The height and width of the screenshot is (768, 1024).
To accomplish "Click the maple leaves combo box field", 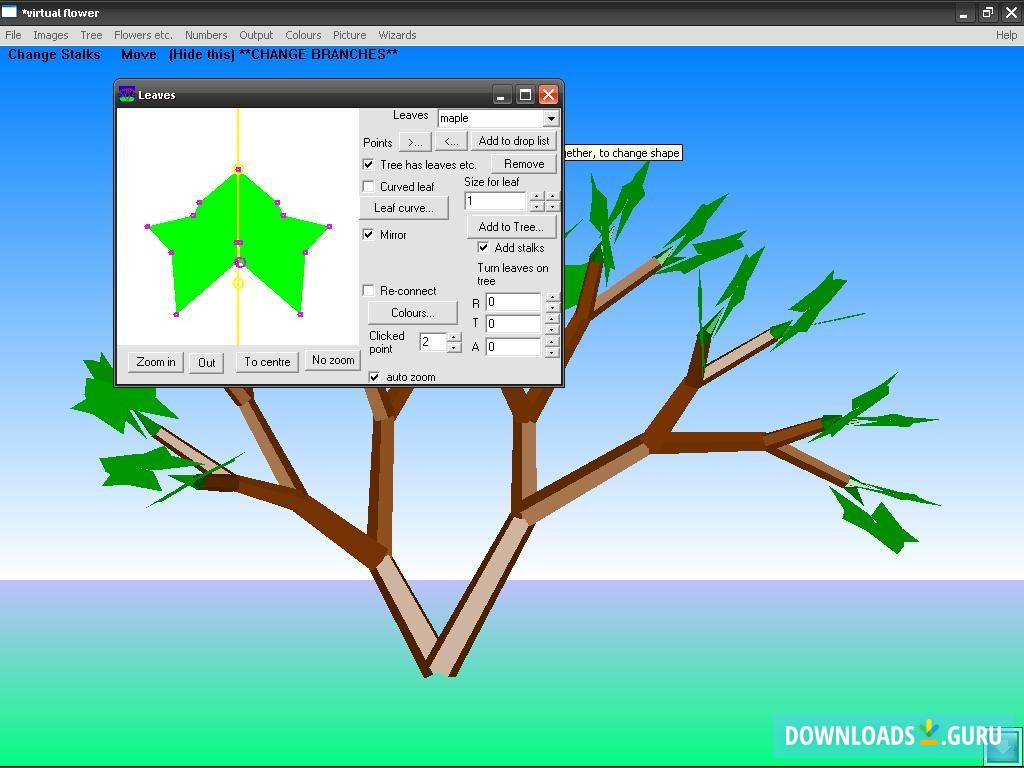I will (x=491, y=118).
